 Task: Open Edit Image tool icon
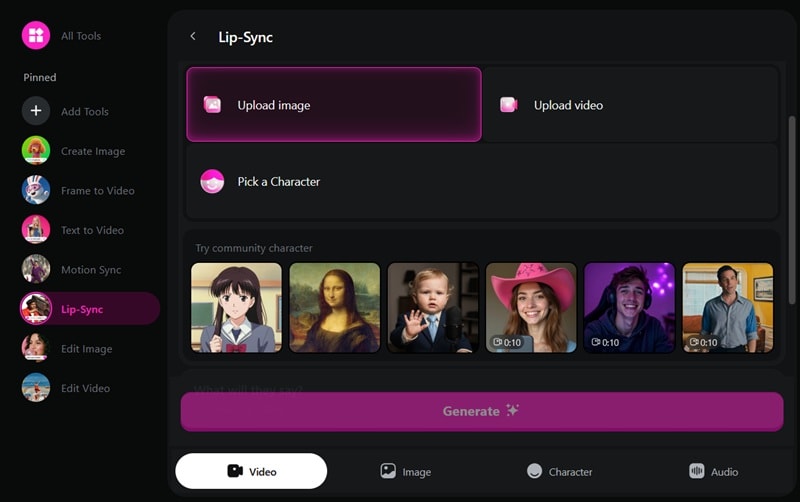pos(36,348)
